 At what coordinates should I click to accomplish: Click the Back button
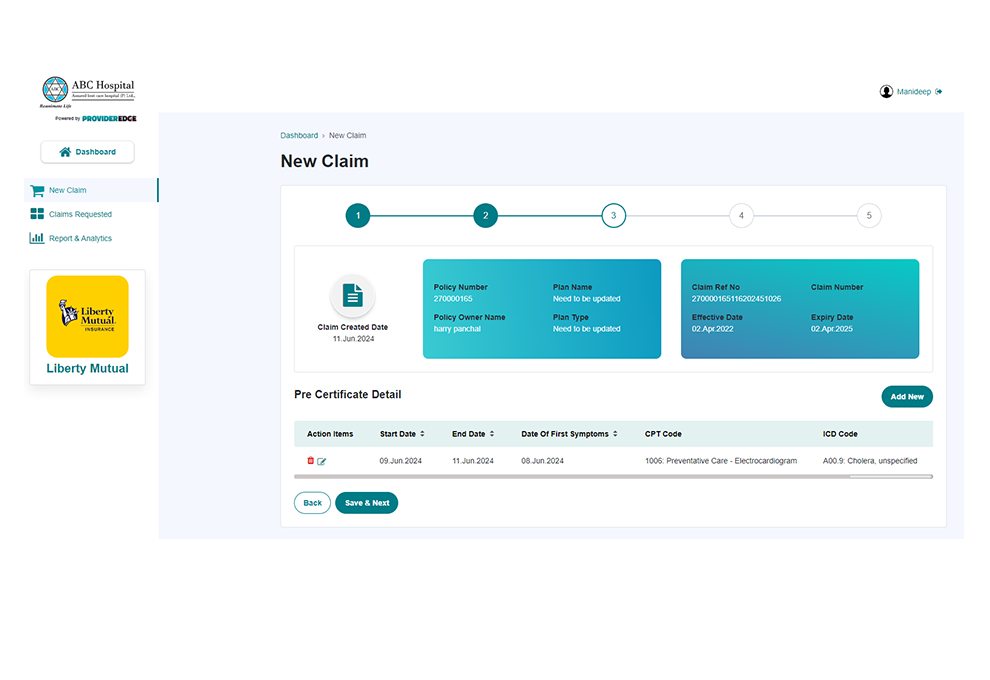(312, 503)
